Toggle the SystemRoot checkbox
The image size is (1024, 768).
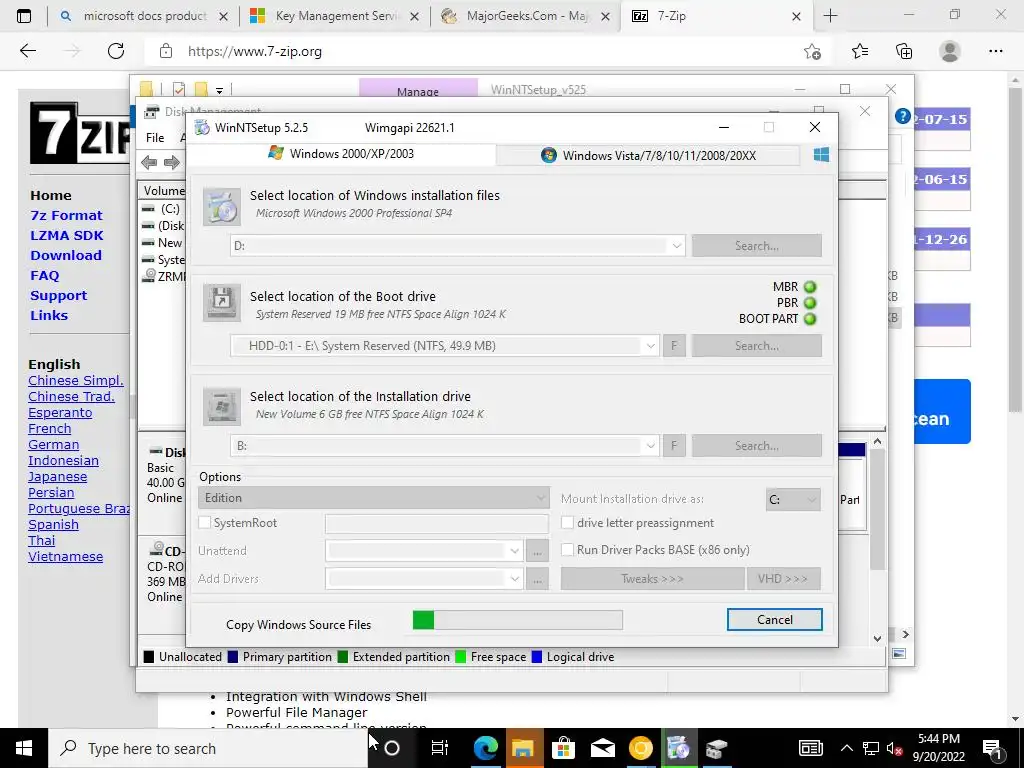204,522
